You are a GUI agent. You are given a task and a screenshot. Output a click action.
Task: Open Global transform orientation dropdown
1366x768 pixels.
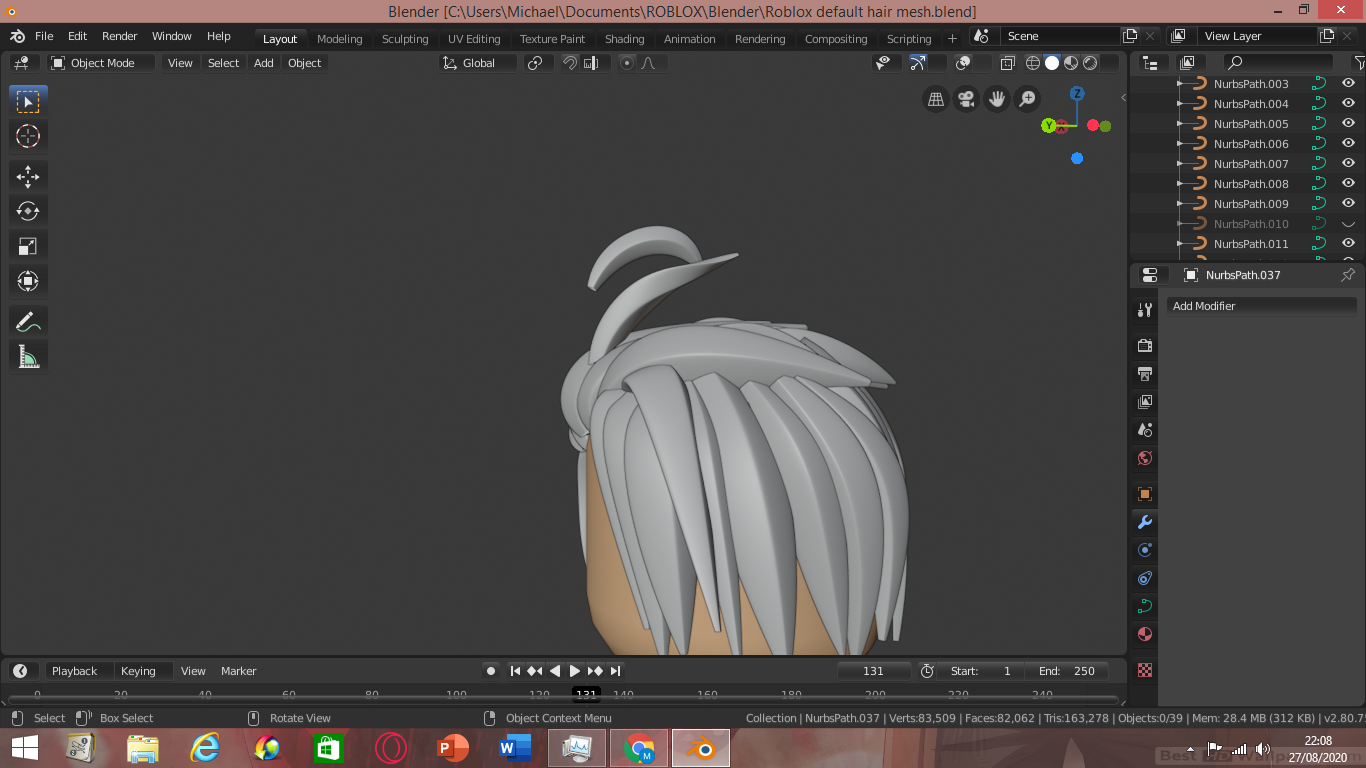click(479, 63)
